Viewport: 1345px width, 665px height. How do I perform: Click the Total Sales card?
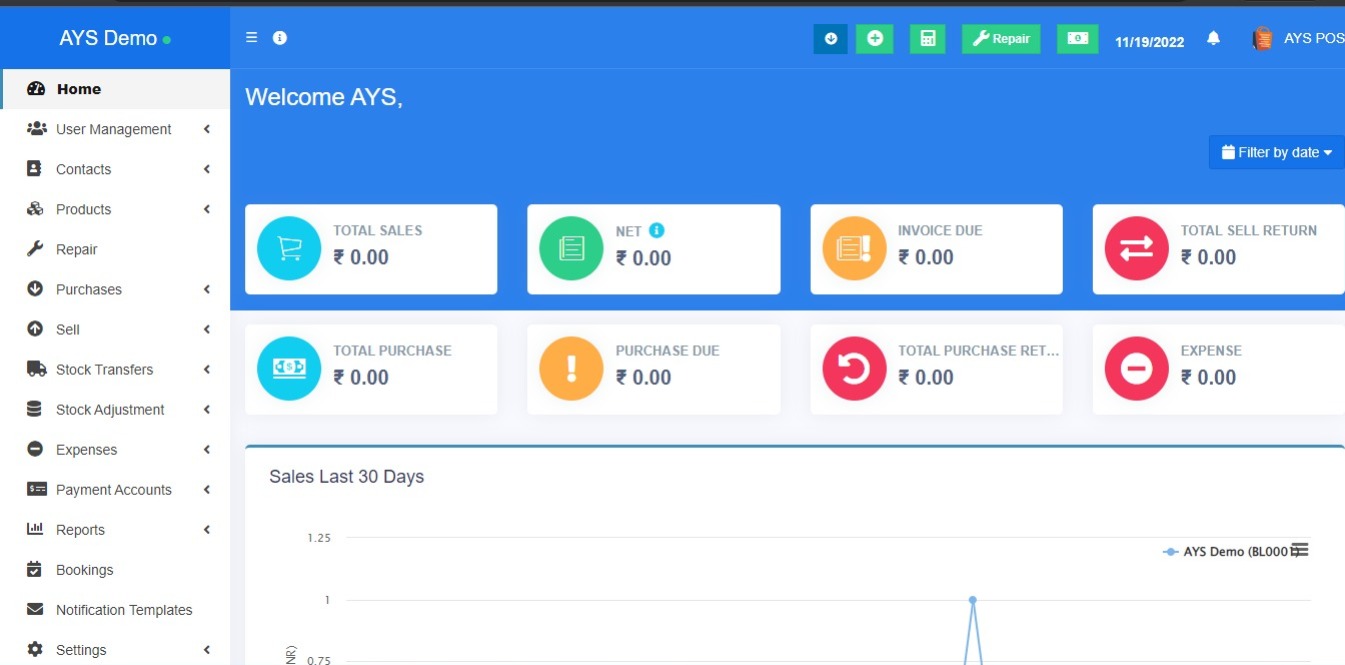[371, 249]
